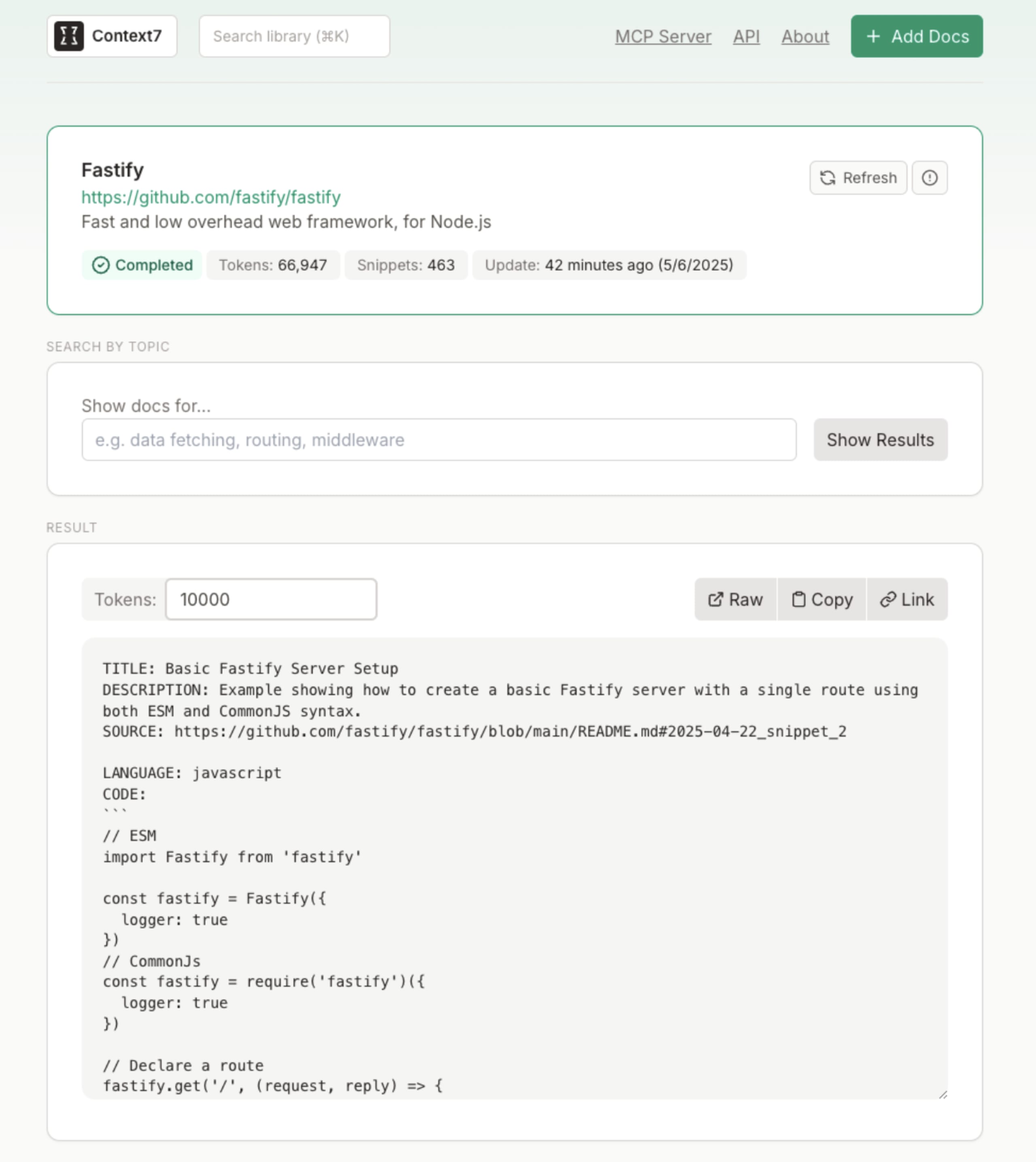1036x1162 pixels.
Task: Click the '// CommonJs' comment line
Action: (151, 961)
